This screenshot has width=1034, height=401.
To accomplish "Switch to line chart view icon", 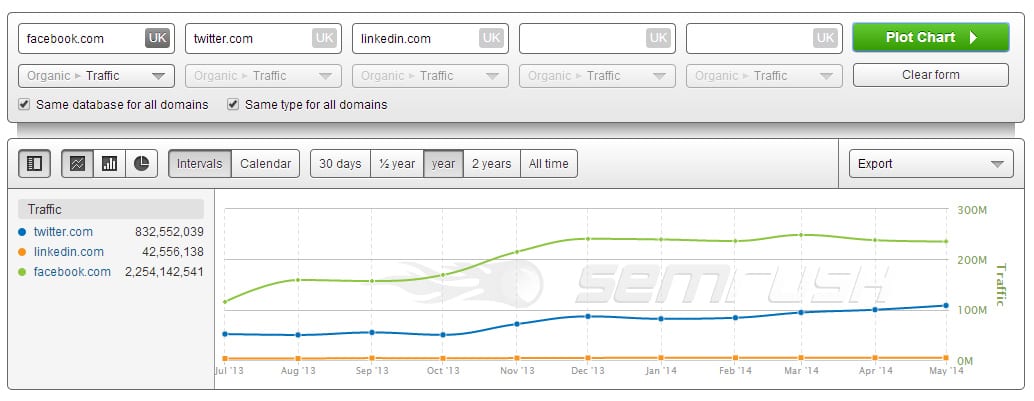I will (x=77, y=164).
